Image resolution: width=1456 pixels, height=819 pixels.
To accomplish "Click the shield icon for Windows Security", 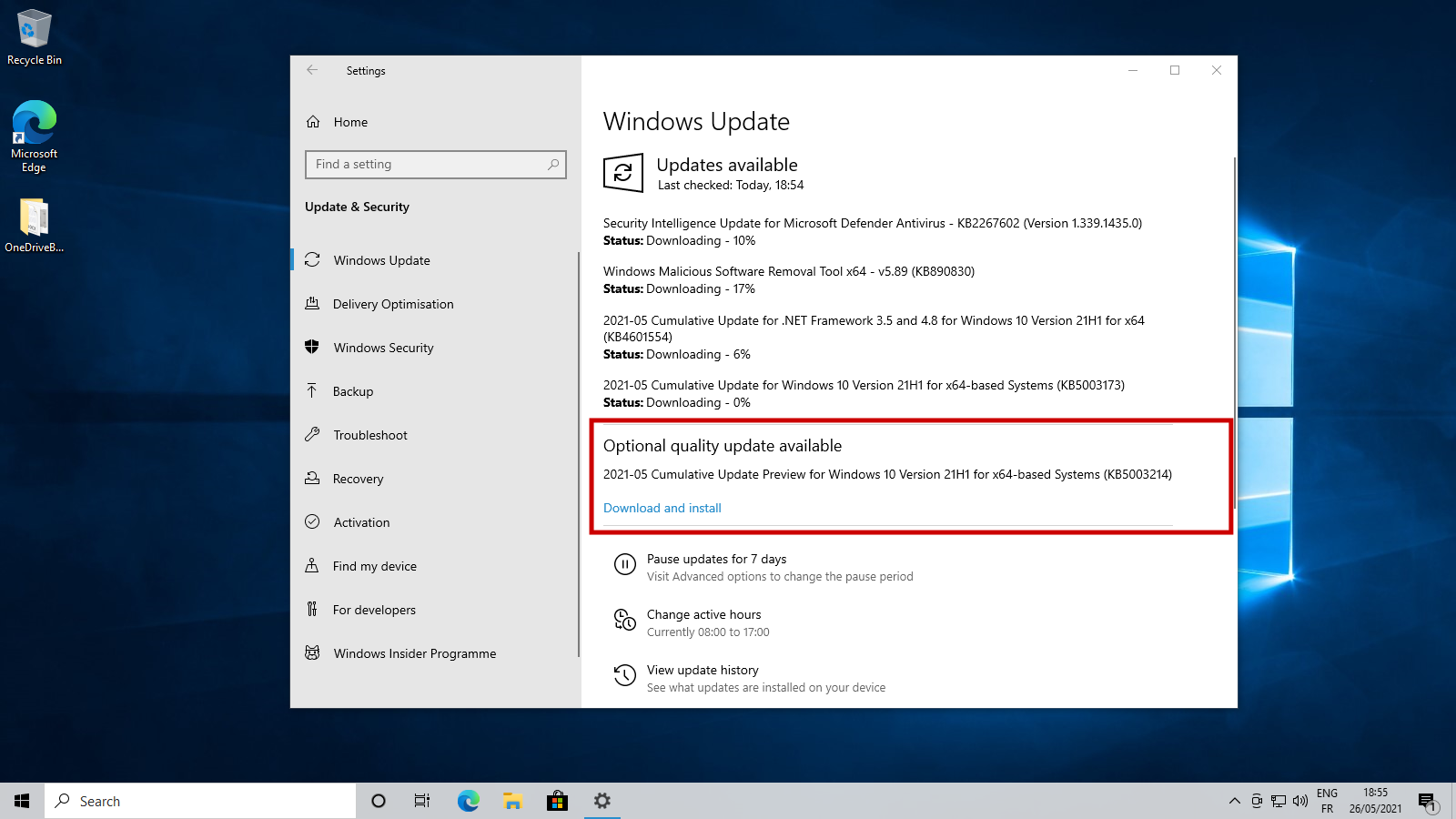I will point(312,347).
